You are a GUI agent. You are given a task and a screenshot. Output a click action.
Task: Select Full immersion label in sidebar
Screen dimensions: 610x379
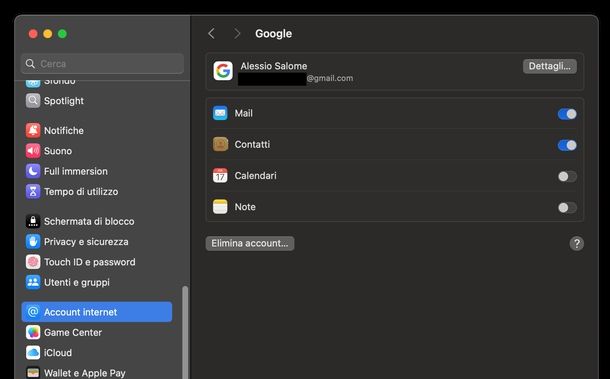pos(76,171)
